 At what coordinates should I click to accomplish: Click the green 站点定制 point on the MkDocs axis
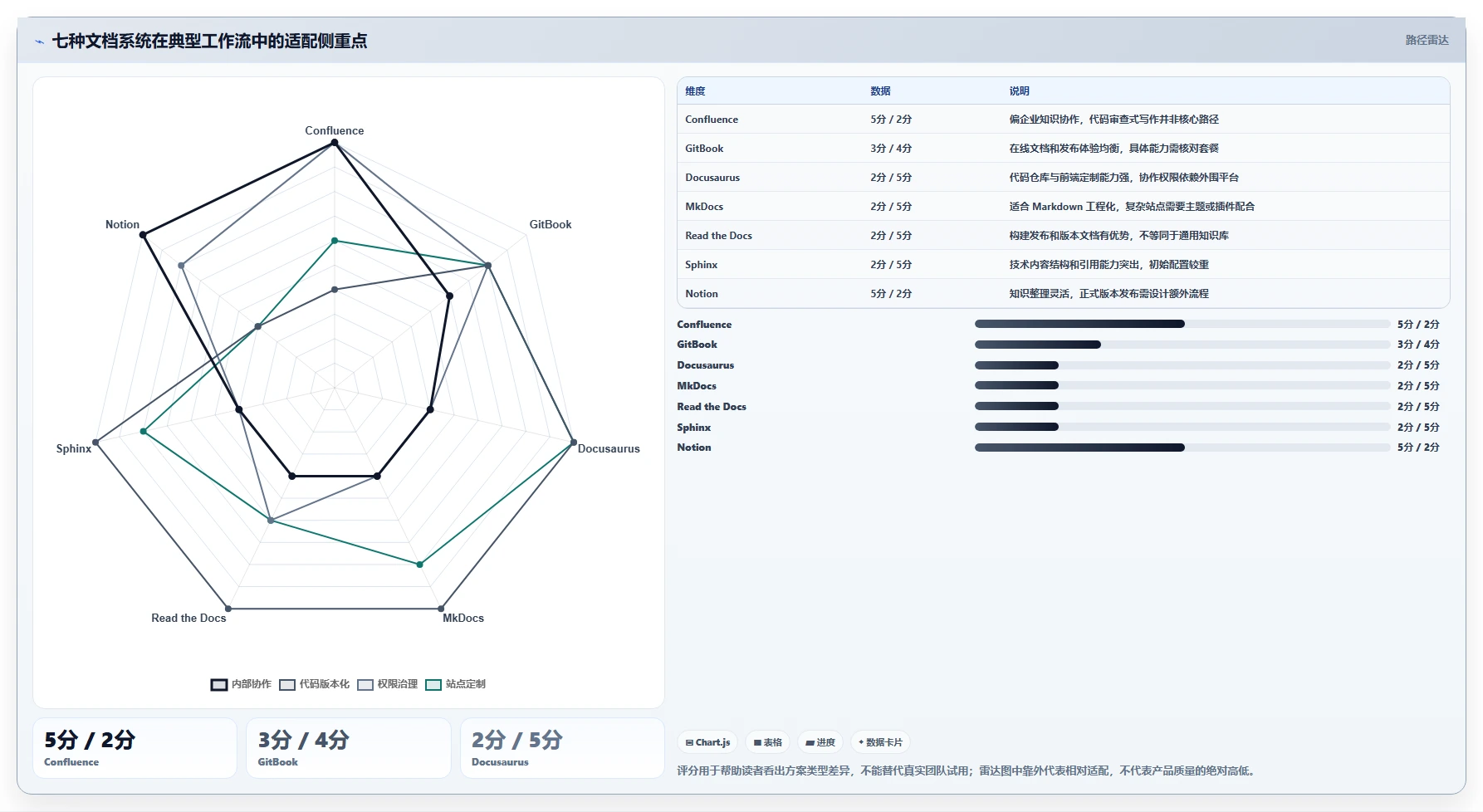pyautogui.click(x=420, y=565)
